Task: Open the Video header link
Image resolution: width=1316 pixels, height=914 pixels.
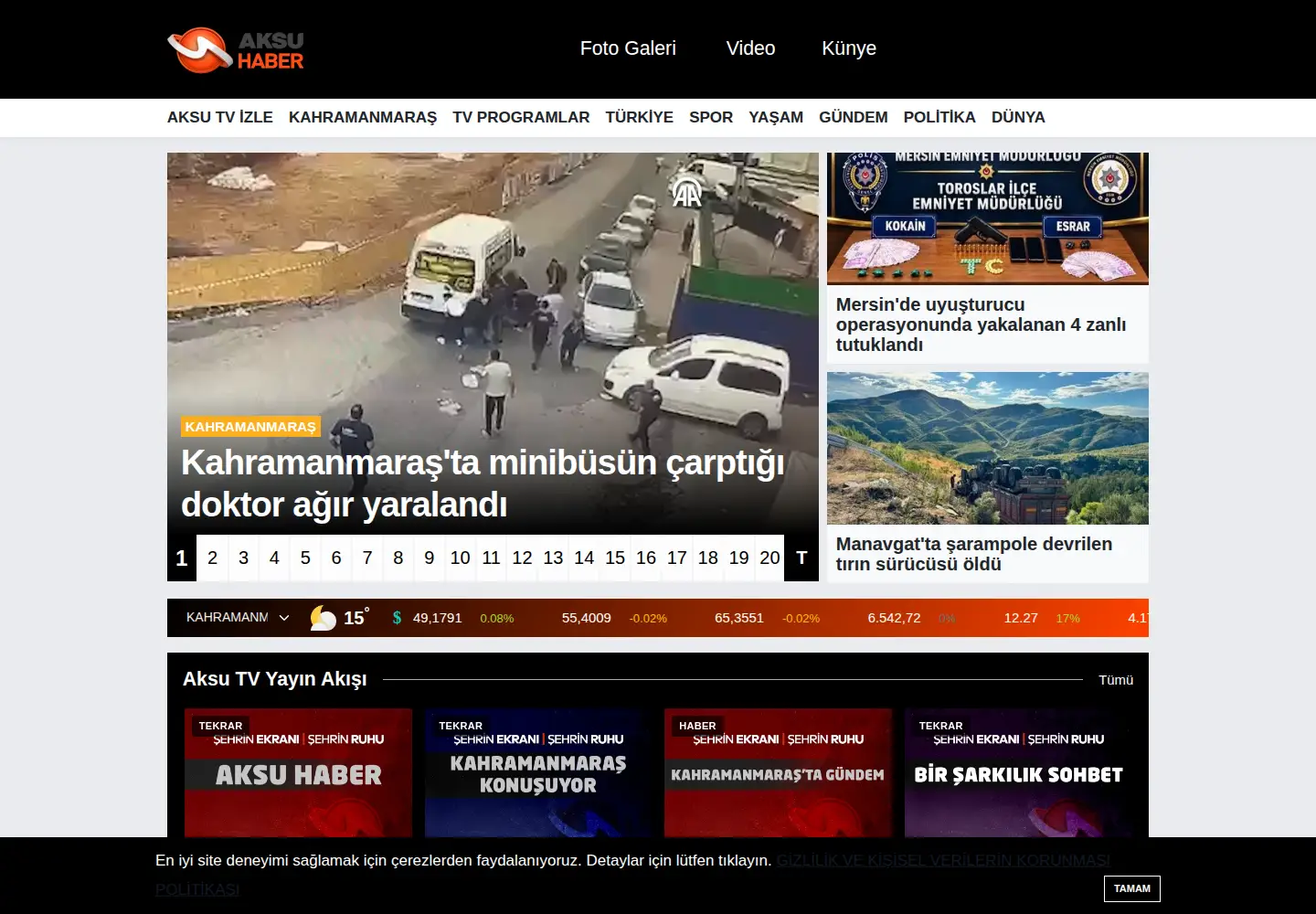Action: (750, 48)
